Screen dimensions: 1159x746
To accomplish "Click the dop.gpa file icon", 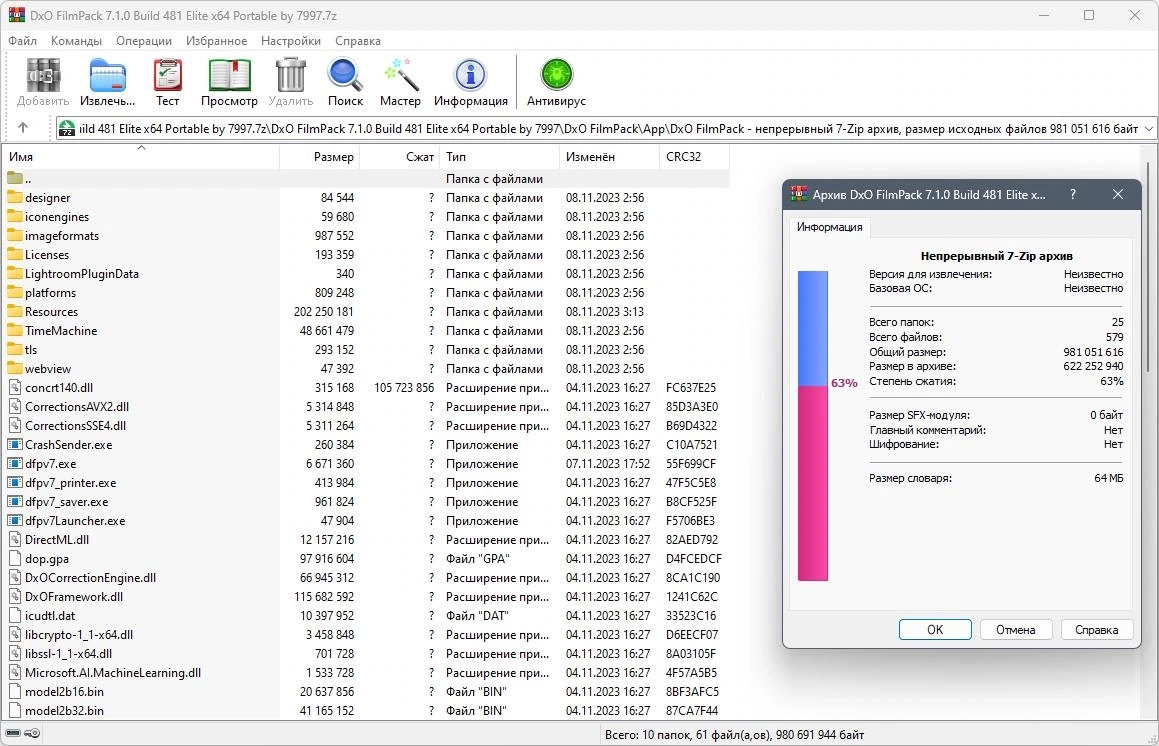I will point(15,558).
